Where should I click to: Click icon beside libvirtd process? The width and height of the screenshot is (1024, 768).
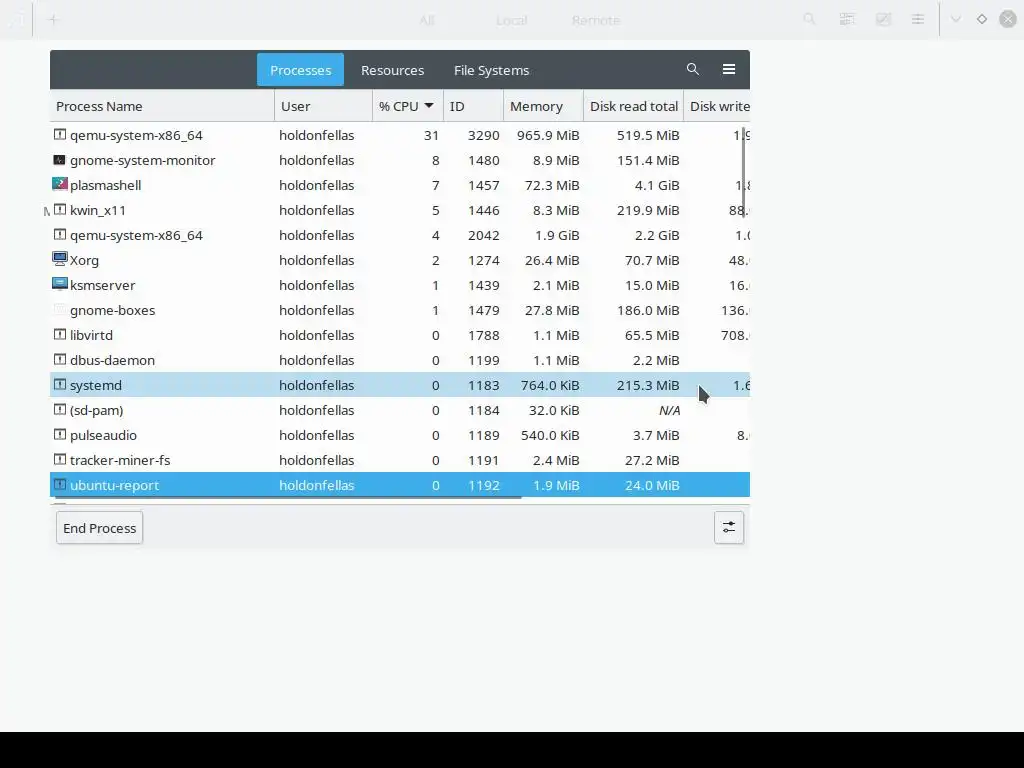(59, 334)
